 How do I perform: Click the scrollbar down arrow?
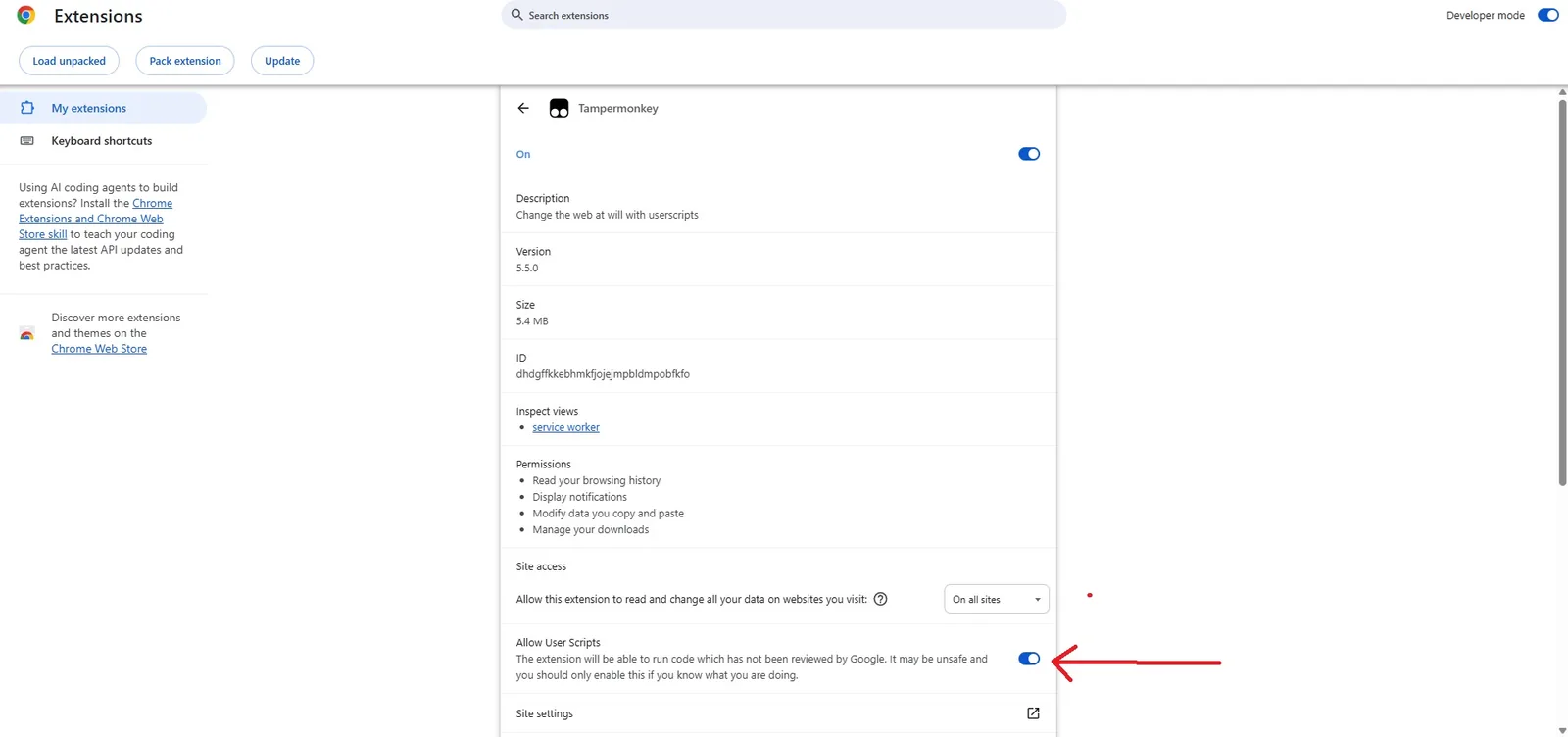(1562, 730)
